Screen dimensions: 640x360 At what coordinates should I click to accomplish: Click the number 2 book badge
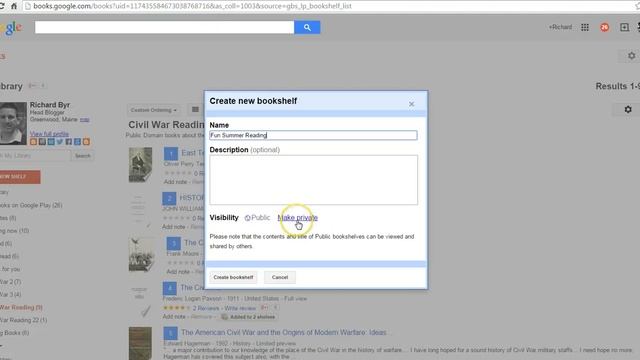[169, 199]
